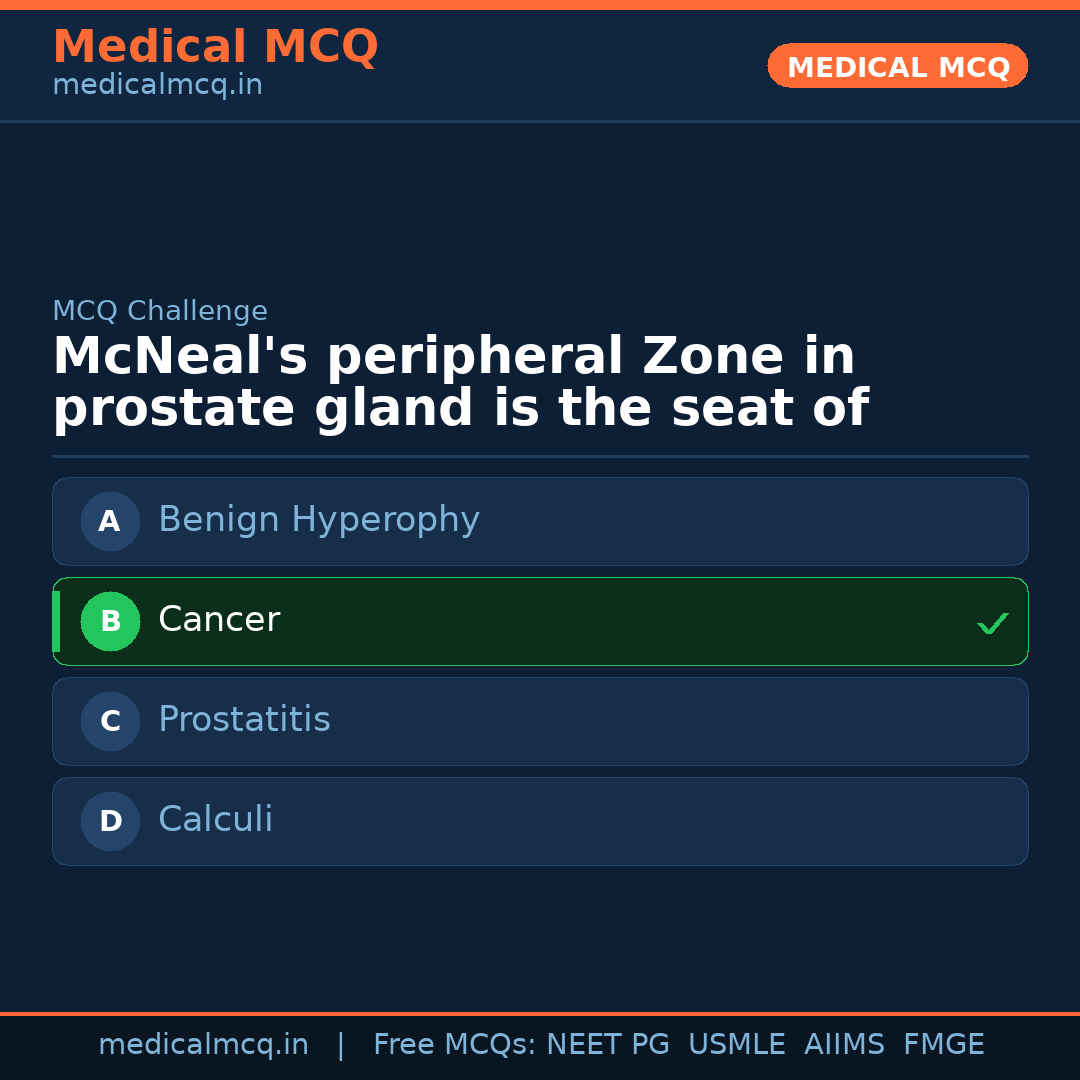Click the orange divider line below footer
Image resolution: width=1080 pixels, height=1080 pixels.
[x=540, y=1010]
